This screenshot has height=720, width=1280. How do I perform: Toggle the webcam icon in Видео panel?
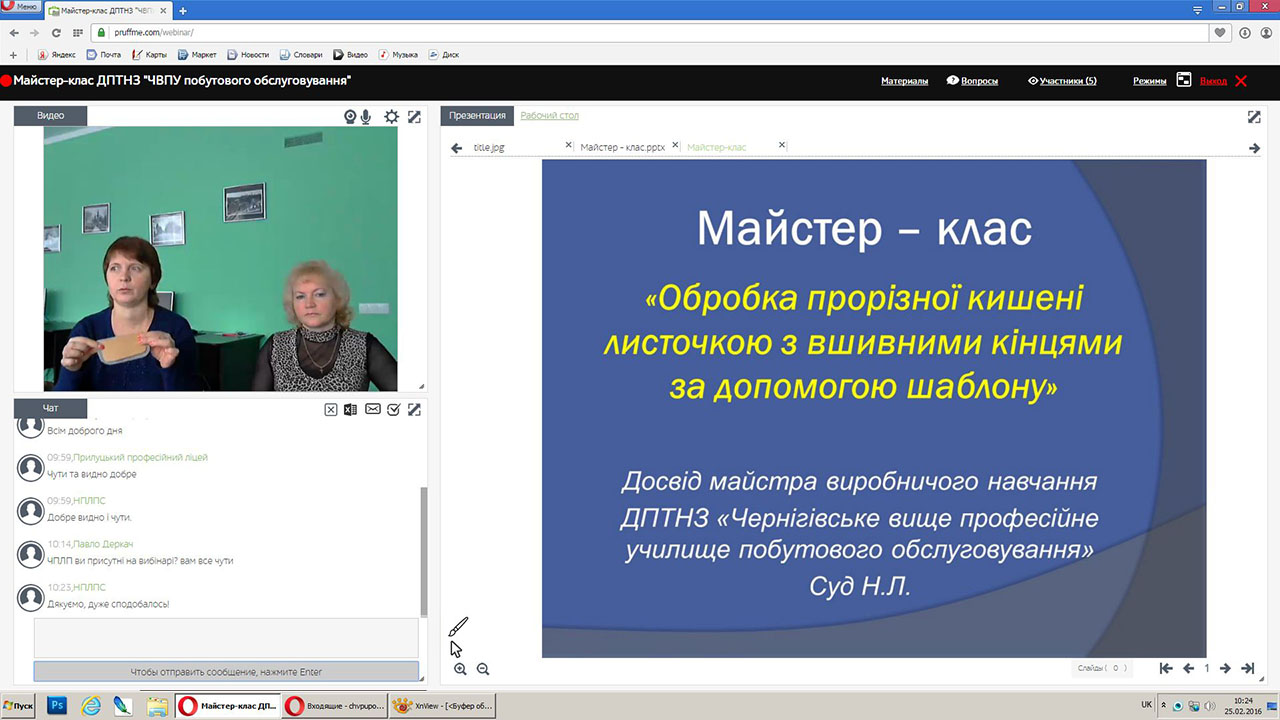(350, 117)
